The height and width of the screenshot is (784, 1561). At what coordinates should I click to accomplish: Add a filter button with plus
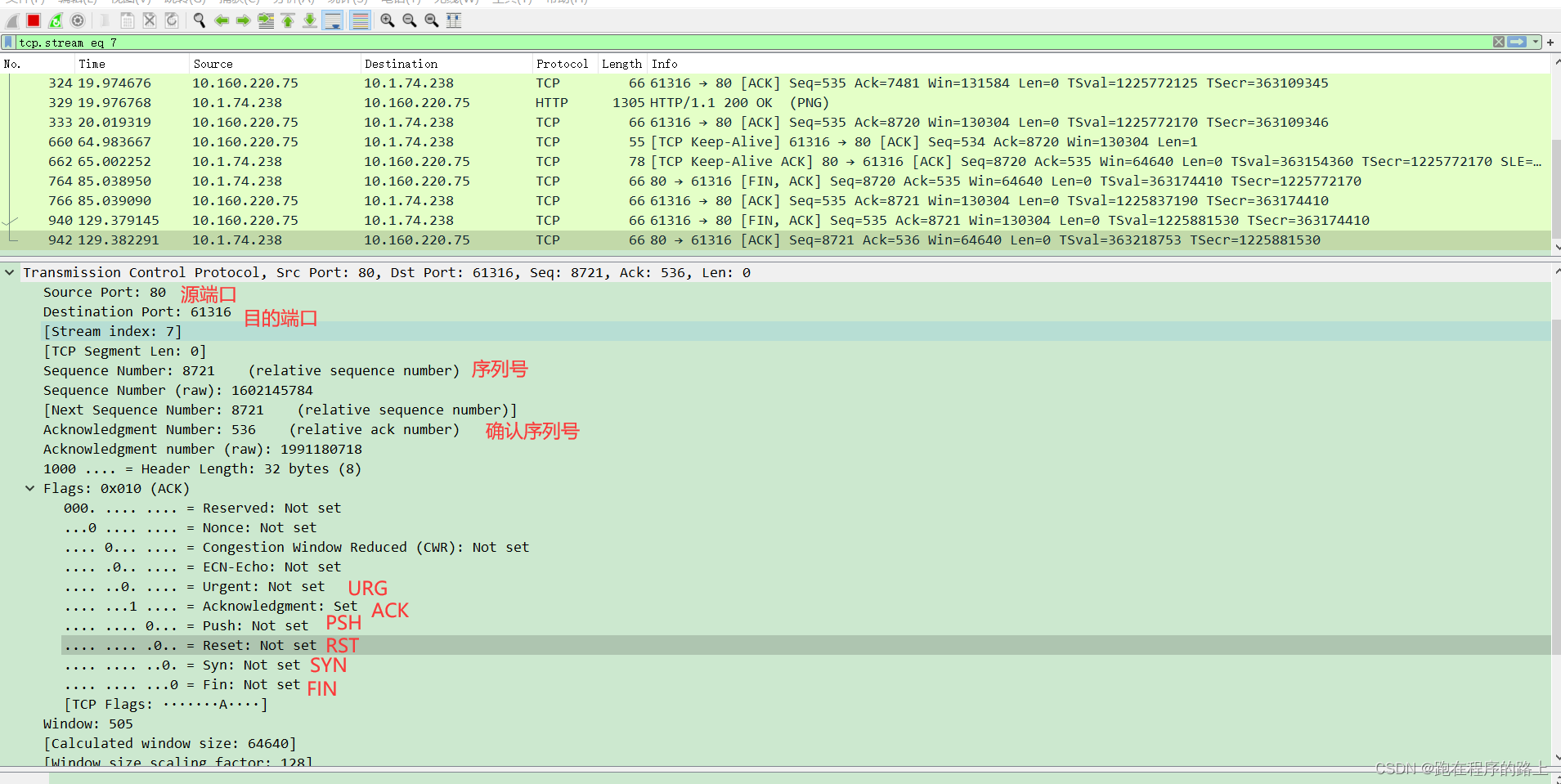pyautogui.click(x=1550, y=42)
